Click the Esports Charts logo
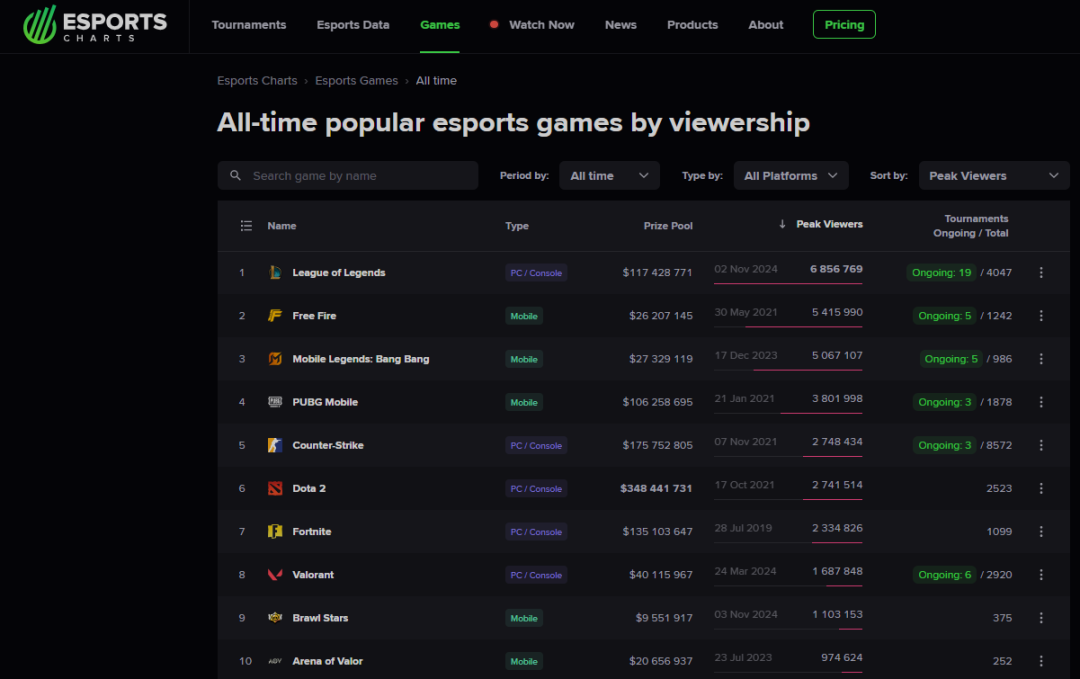 (x=95, y=25)
